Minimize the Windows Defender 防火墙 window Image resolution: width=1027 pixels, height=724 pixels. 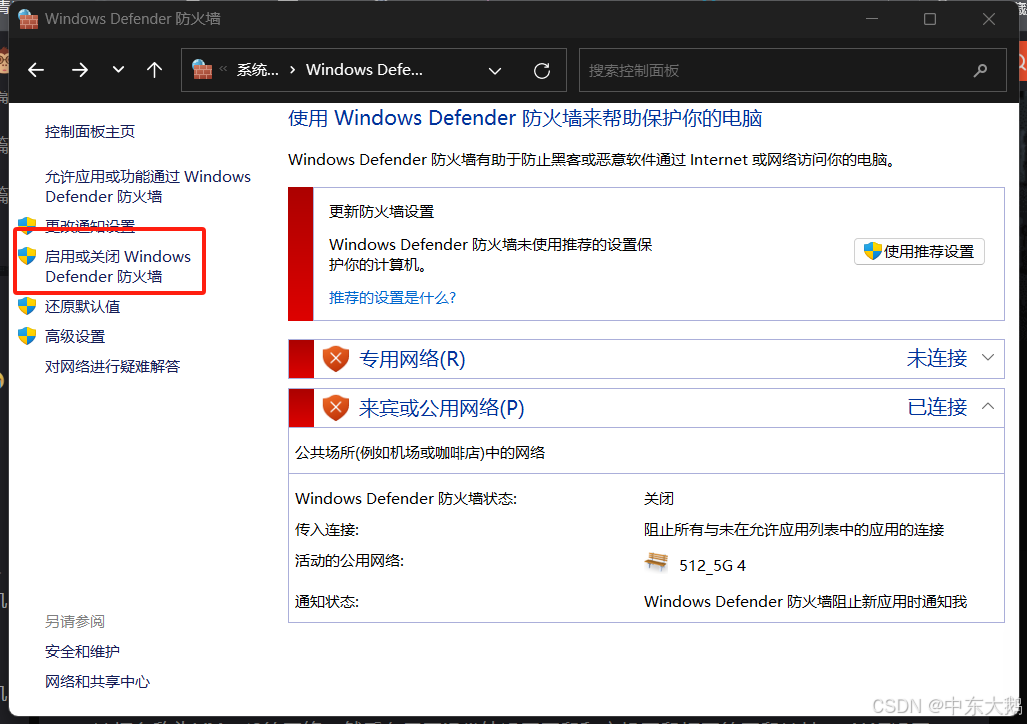872,19
